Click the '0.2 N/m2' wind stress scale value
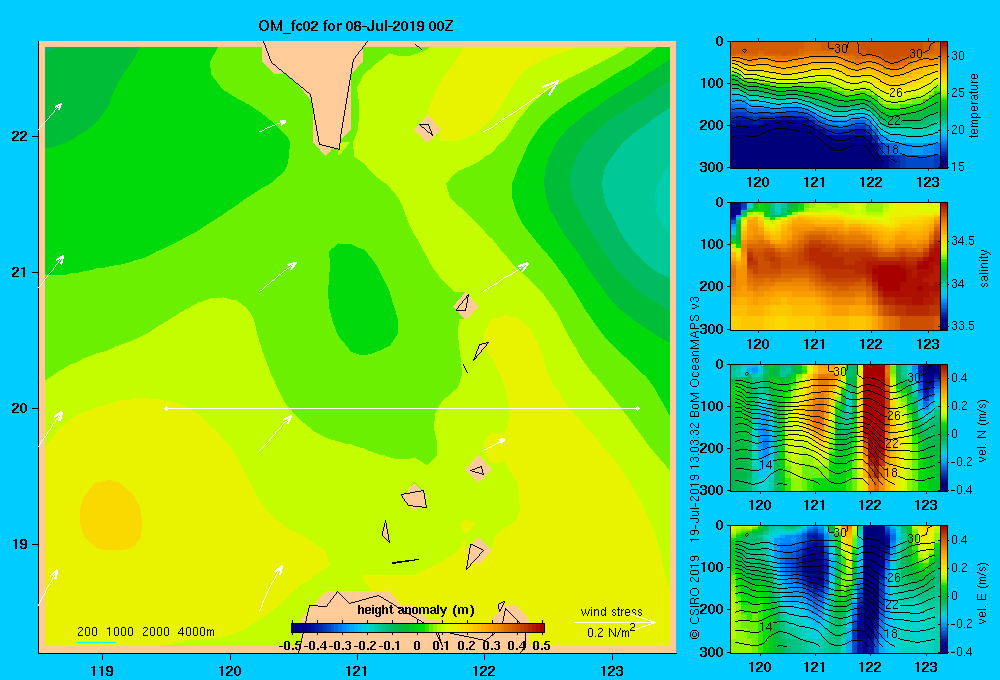 (610, 632)
